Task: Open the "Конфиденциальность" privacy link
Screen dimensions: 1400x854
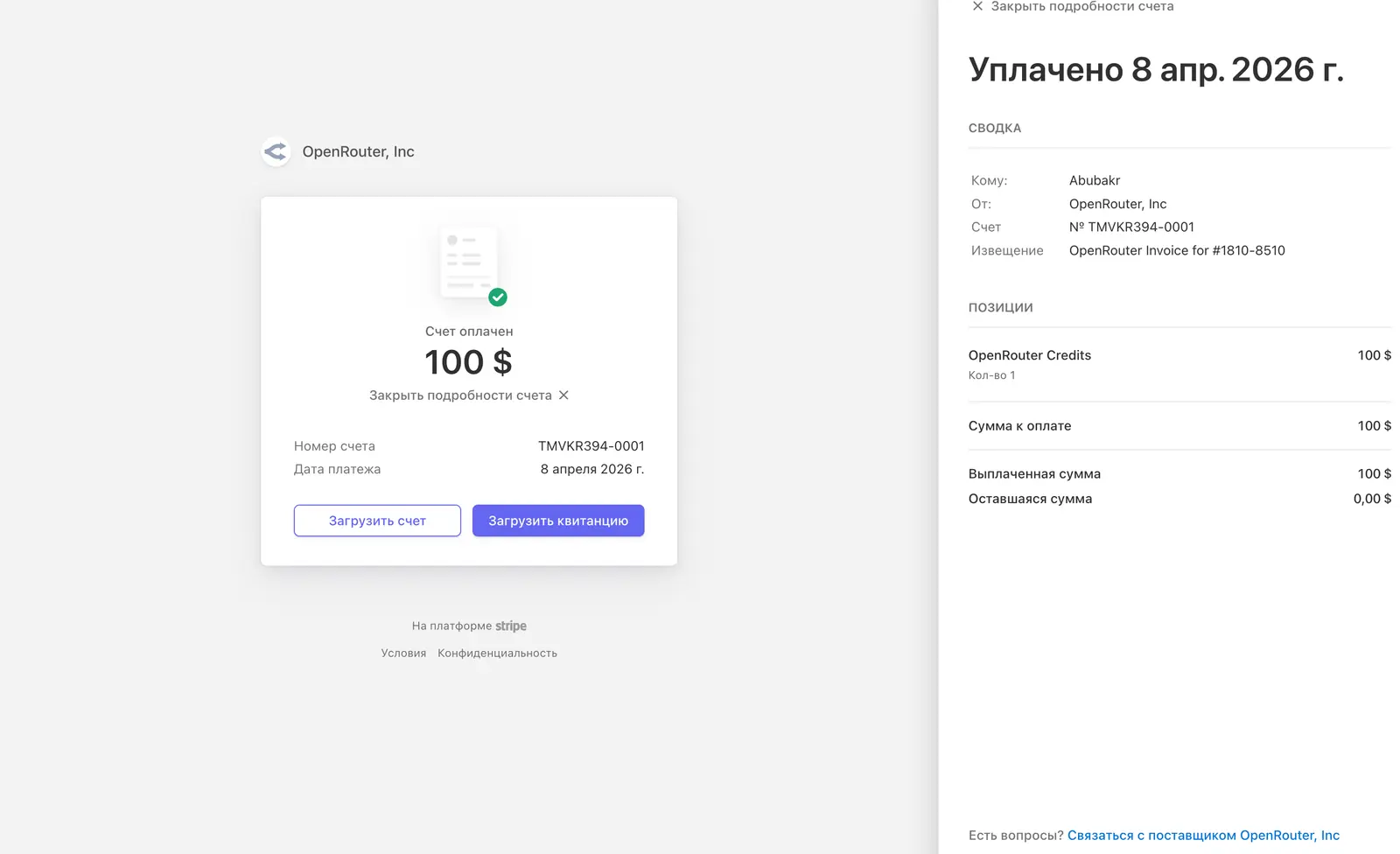Action: tap(497, 653)
